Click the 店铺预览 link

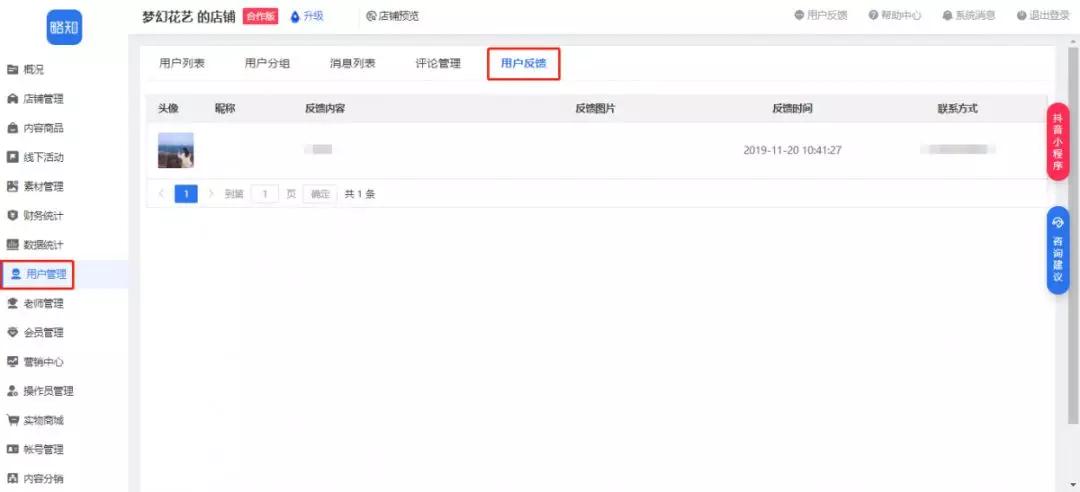pyautogui.click(x=393, y=16)
